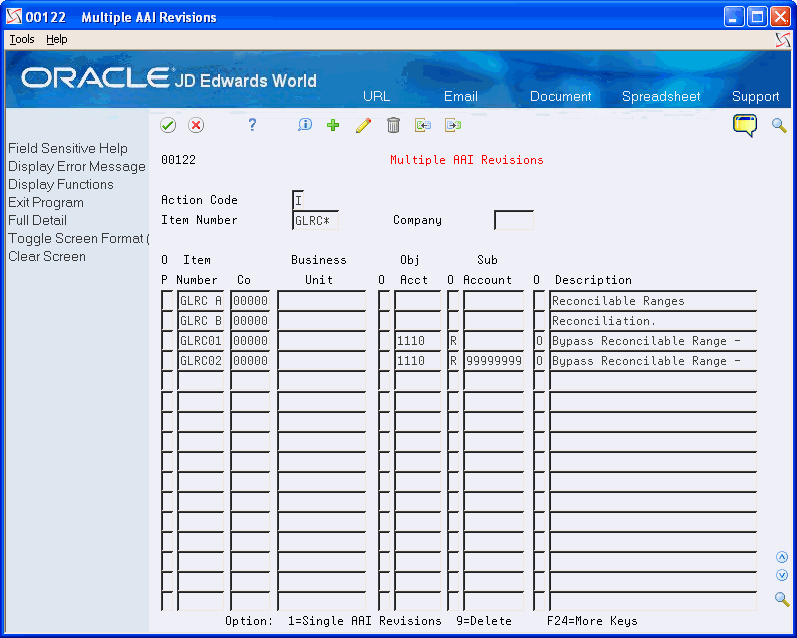Click the OP option field for GLRC A

167,300
